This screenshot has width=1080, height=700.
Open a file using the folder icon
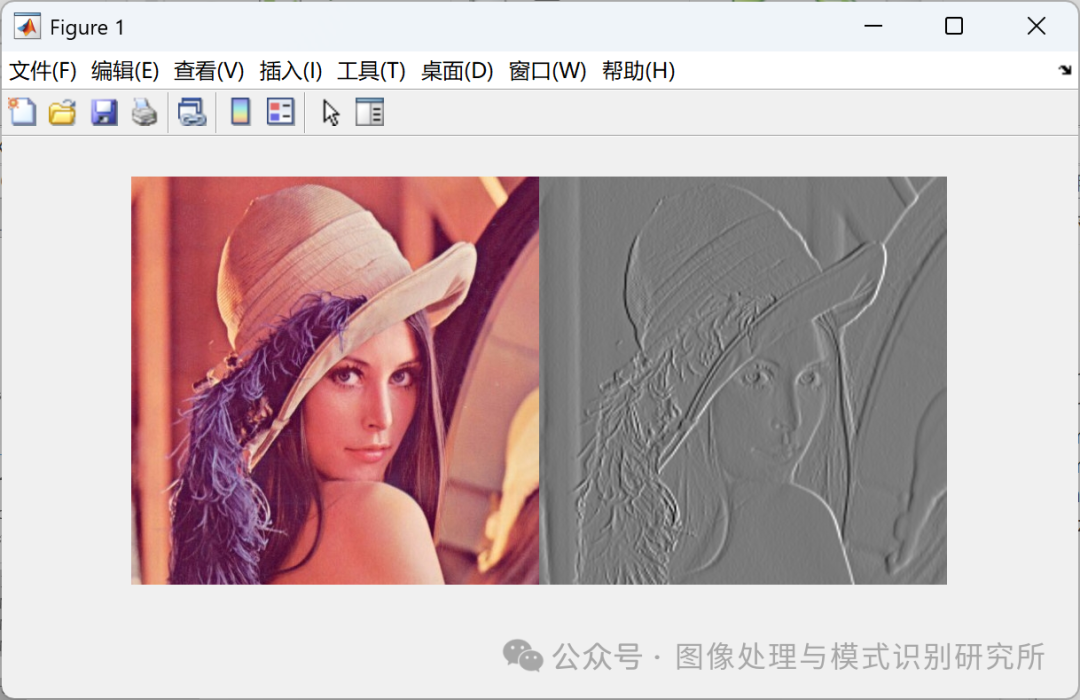(x=63, y=112)
